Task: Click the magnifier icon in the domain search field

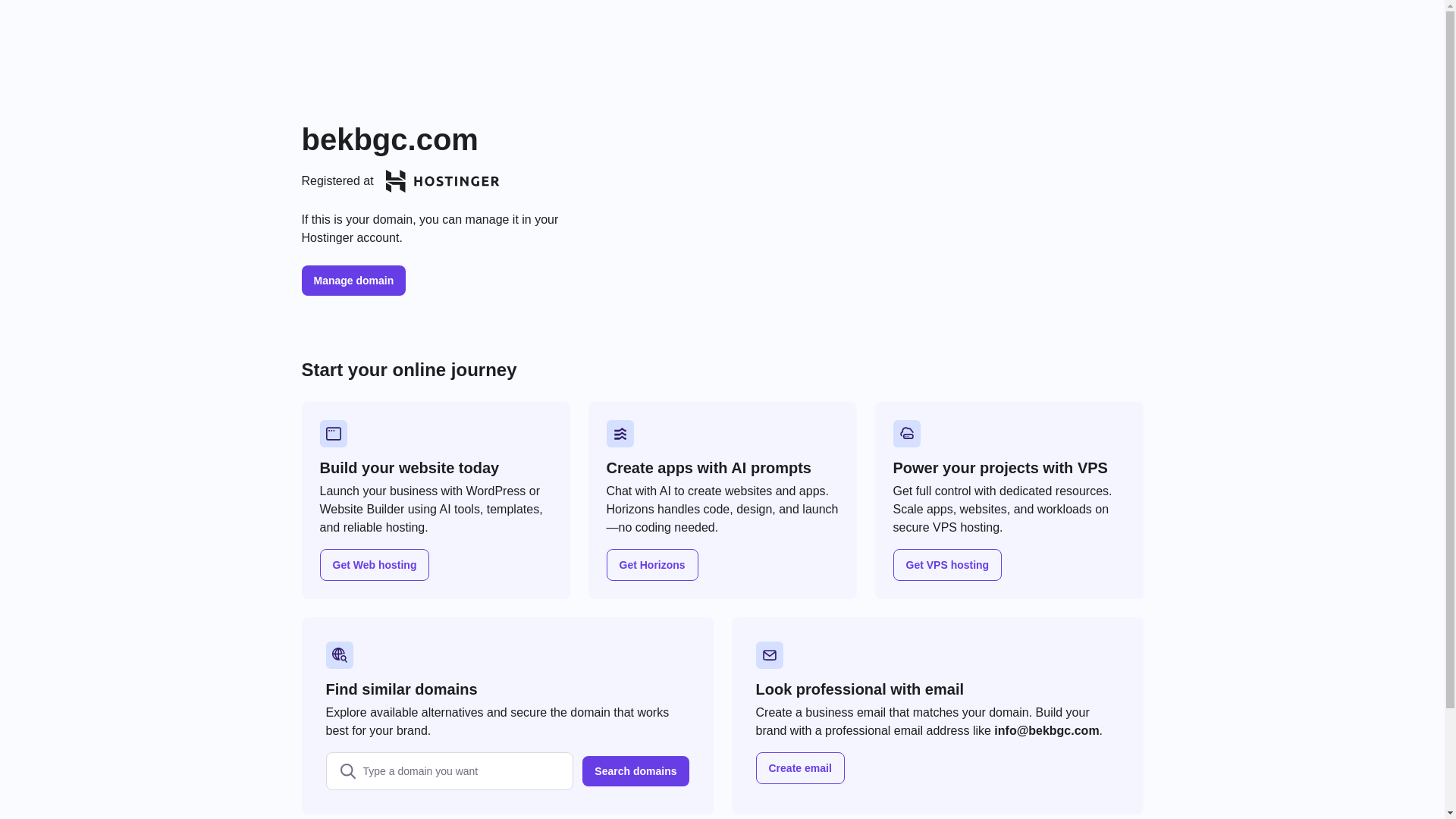Action: pos(347,771)
